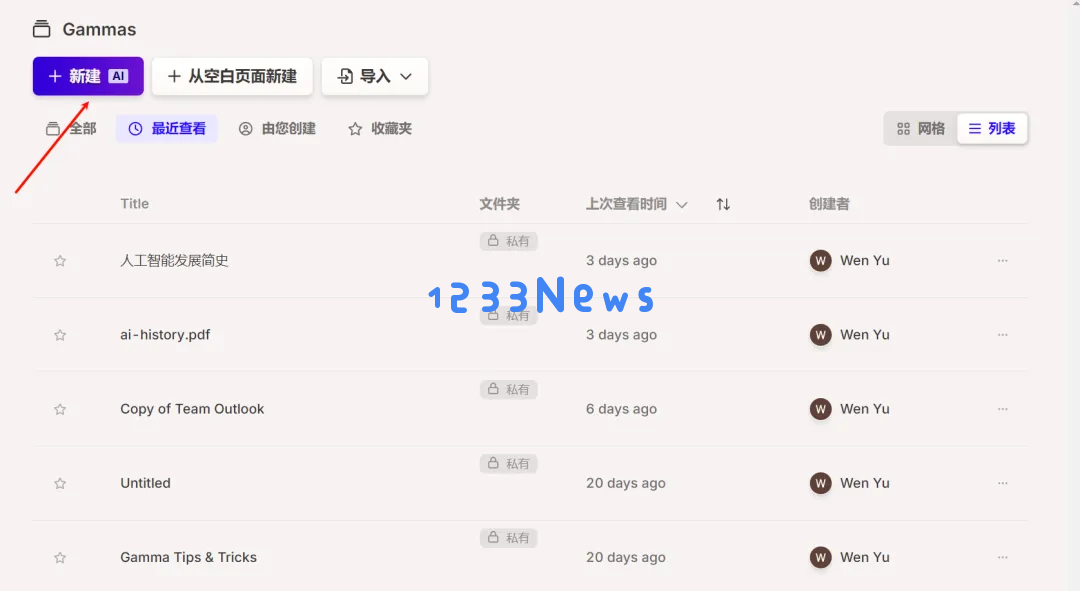Open more options for 人工智能发展简史
This screenshot has height=591, width=1080.
point(1002,260)
